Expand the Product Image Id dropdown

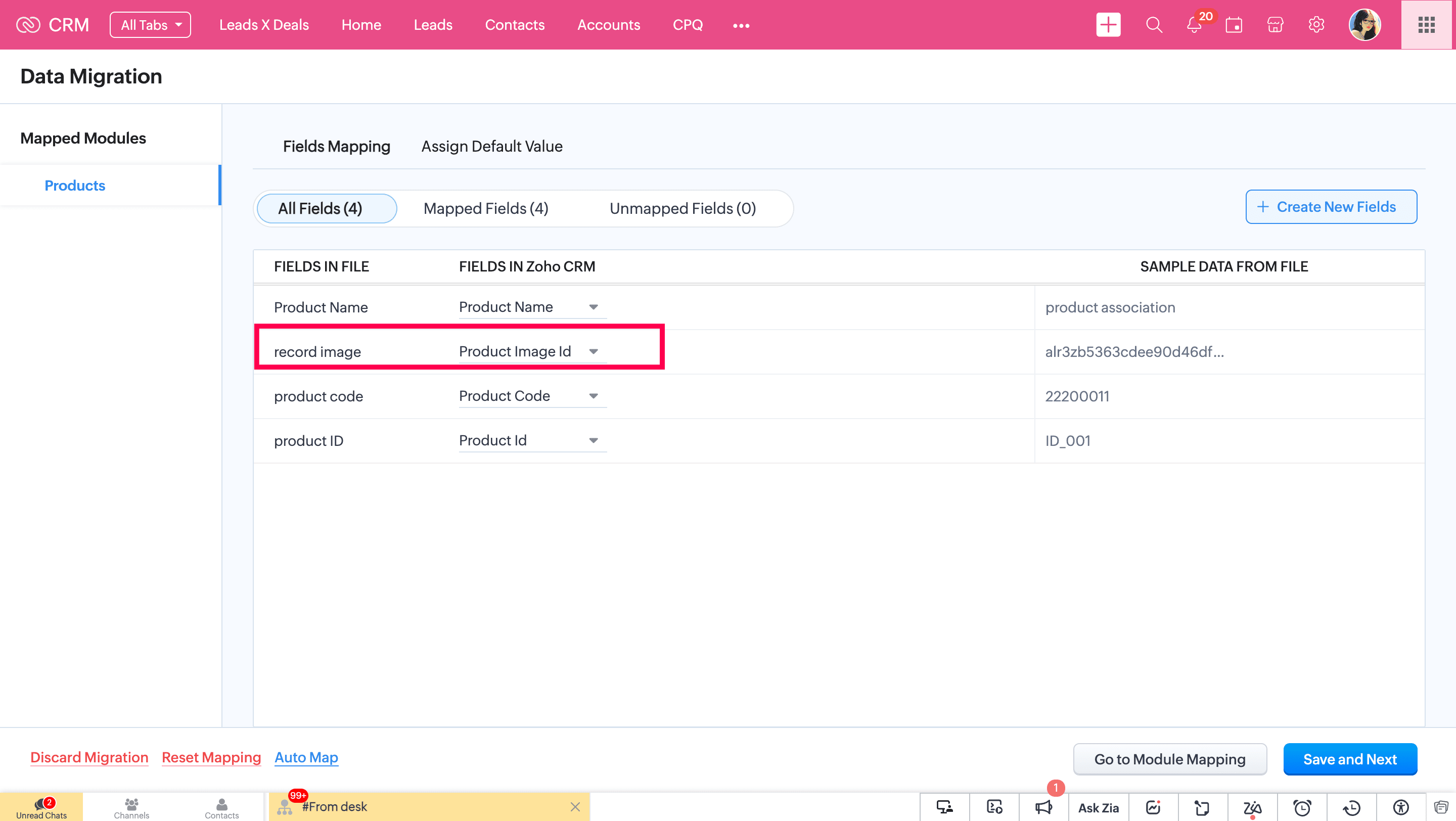pos(593,351)
